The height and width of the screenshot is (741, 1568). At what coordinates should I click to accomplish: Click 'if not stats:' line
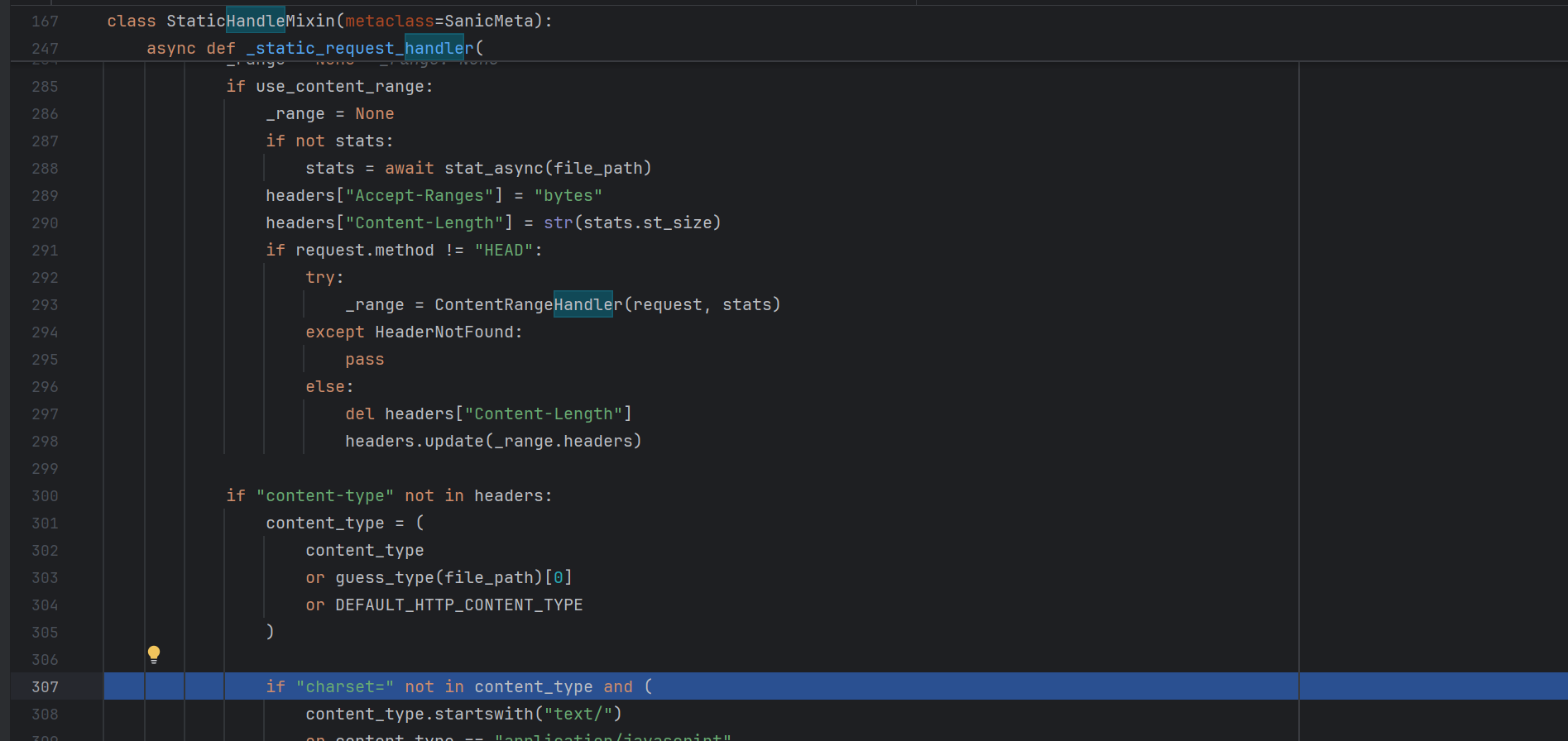pos(329,141)
